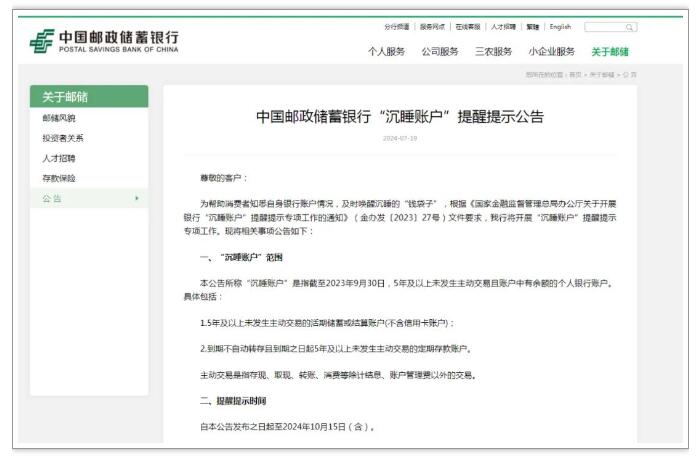
Task: Click the line 自本公告发布之日起至2024年10月15日
Action: click(288, 427)
